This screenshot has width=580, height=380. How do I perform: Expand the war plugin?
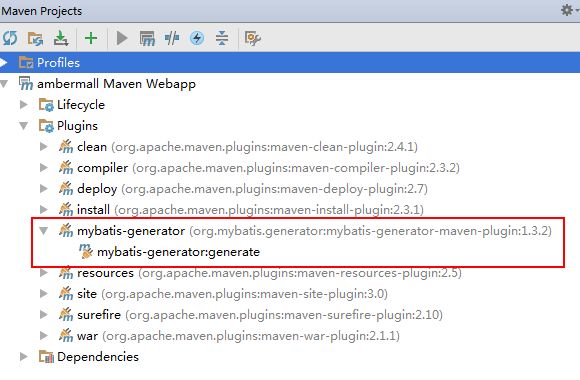pos(44,336)
